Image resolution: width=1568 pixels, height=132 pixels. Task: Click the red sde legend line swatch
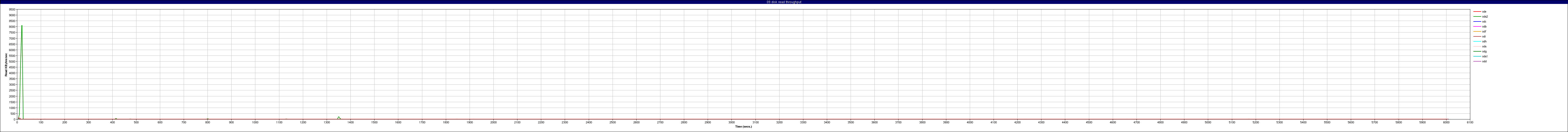point(1477,12)
